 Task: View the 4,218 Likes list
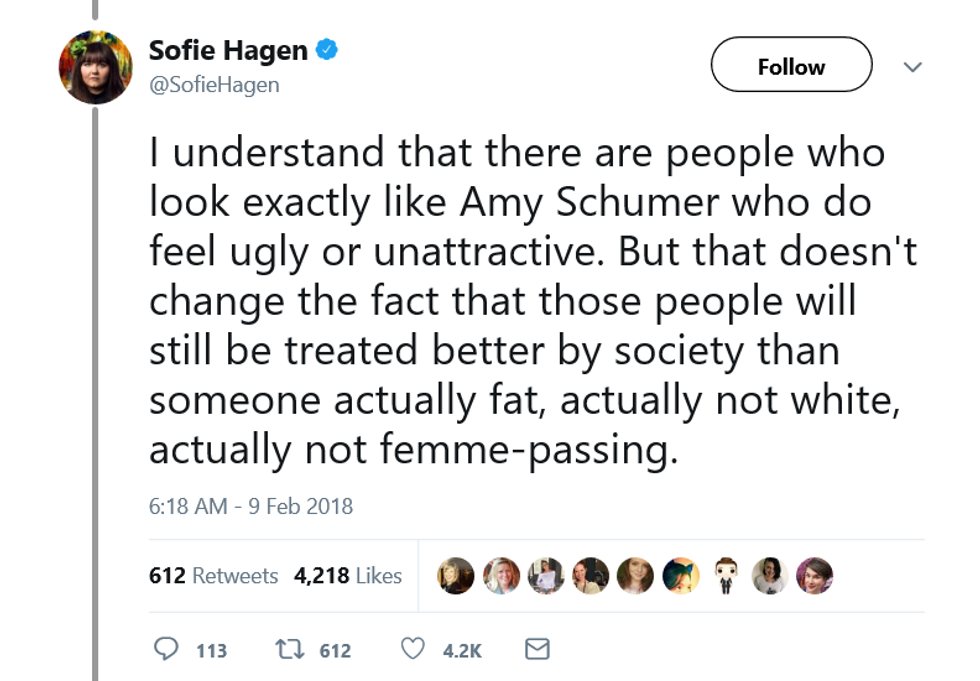348,576
